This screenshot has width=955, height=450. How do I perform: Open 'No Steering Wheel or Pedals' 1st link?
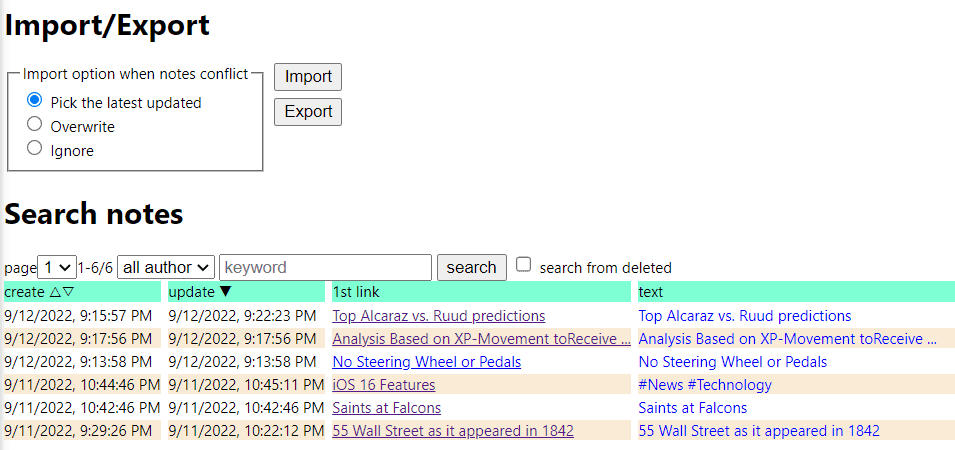coord(426,362)
